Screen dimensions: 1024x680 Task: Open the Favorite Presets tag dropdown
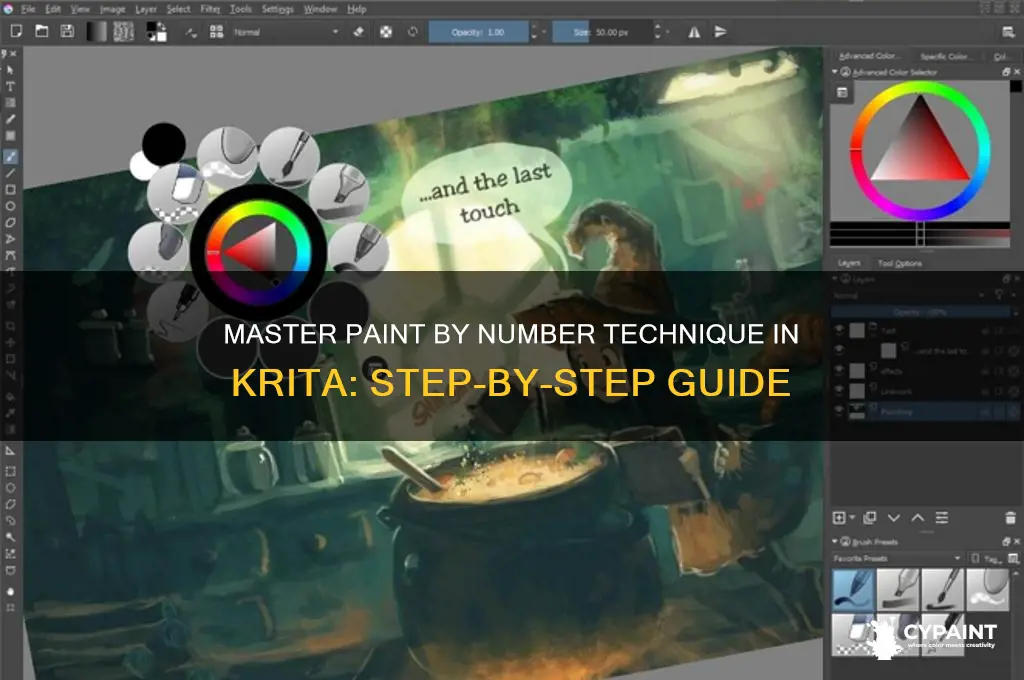point(897,559)
